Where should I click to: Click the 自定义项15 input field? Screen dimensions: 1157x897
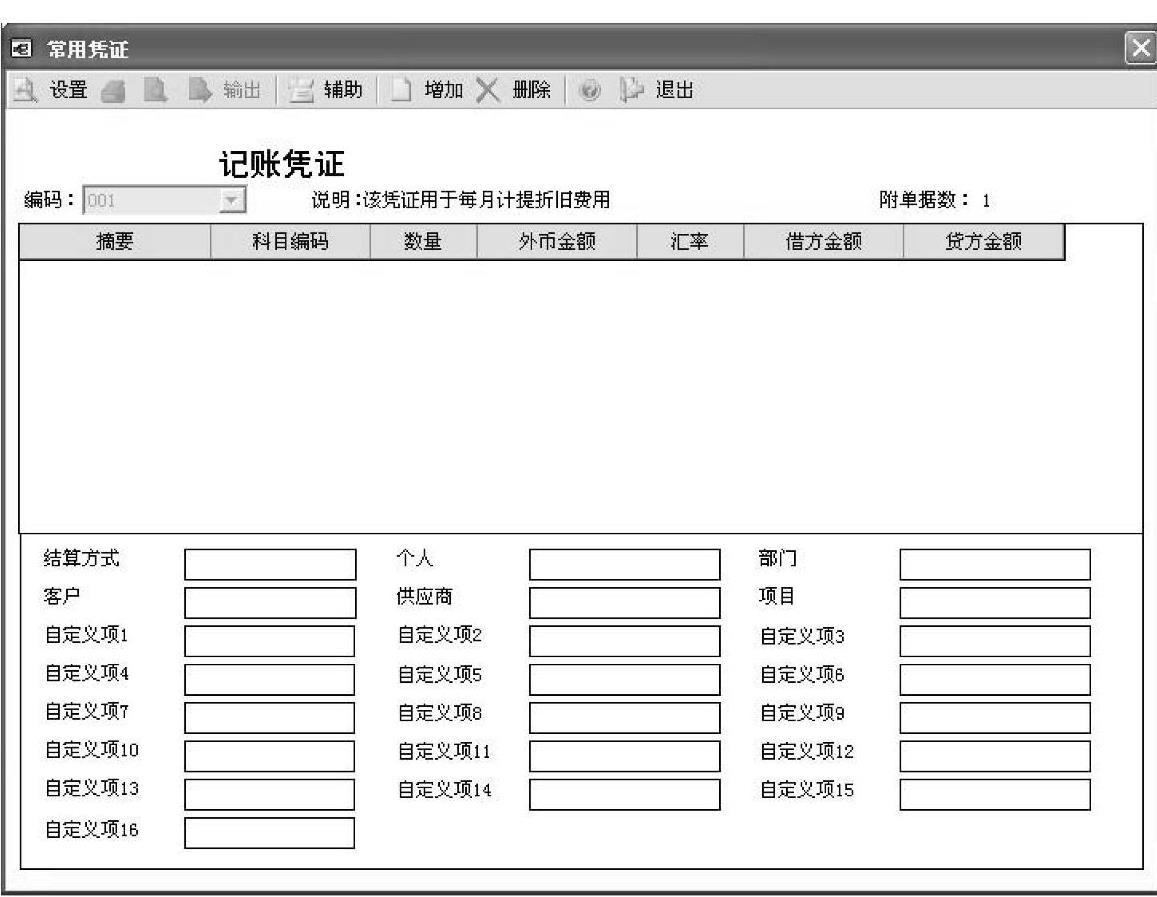pyautogui.click(x=995, y=794)
